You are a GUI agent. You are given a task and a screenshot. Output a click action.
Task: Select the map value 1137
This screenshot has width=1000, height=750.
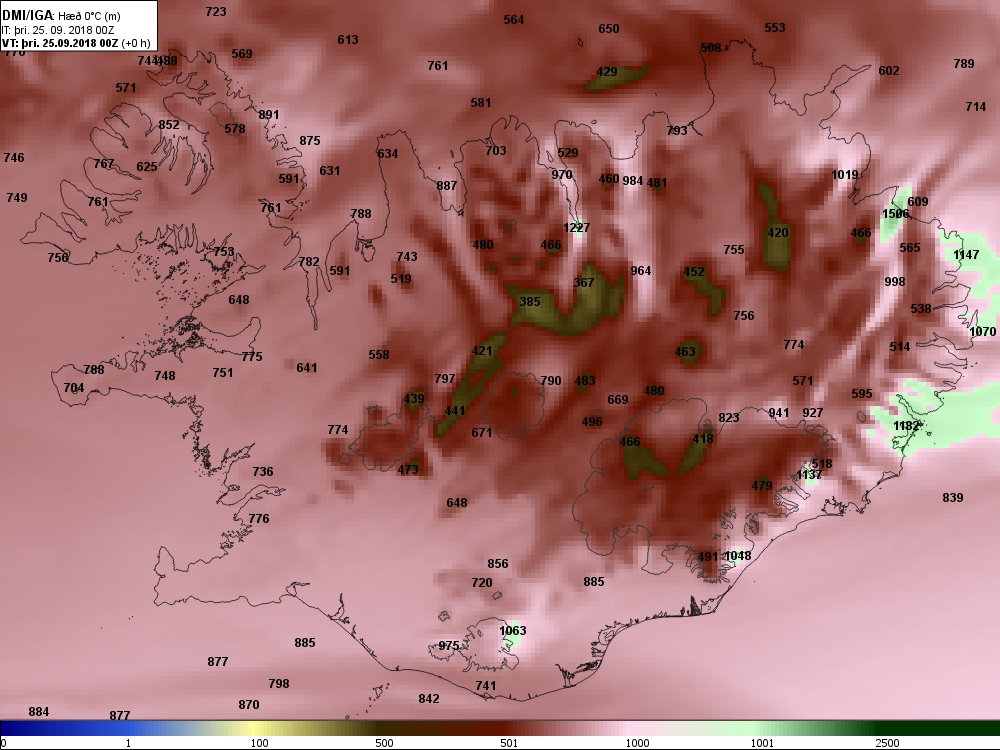tap(809, 475)
